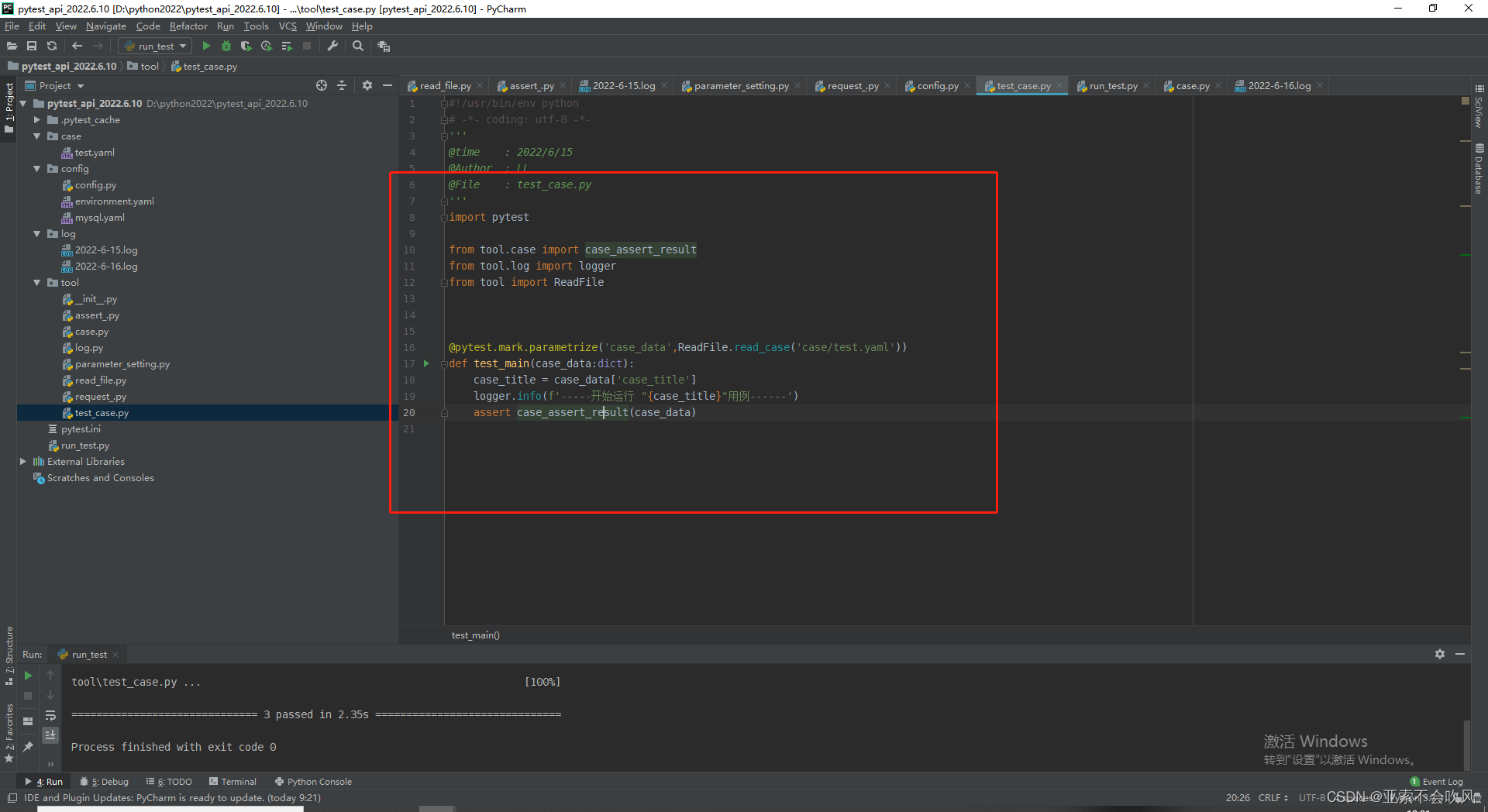Collapse the log folder
Screen dimensions: 1488x812
pos(36,234)
